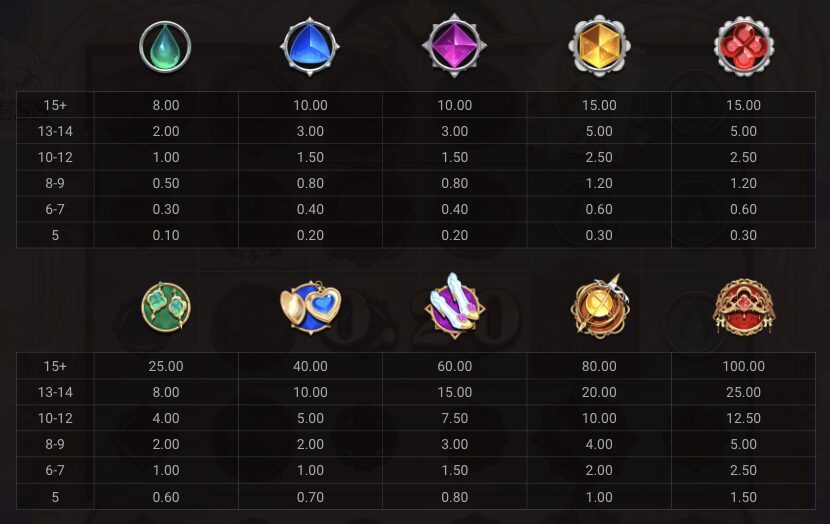Select the red tiara crown symbol
The height and width of the screenshot is (524, 830).
[x=744, y=307]
